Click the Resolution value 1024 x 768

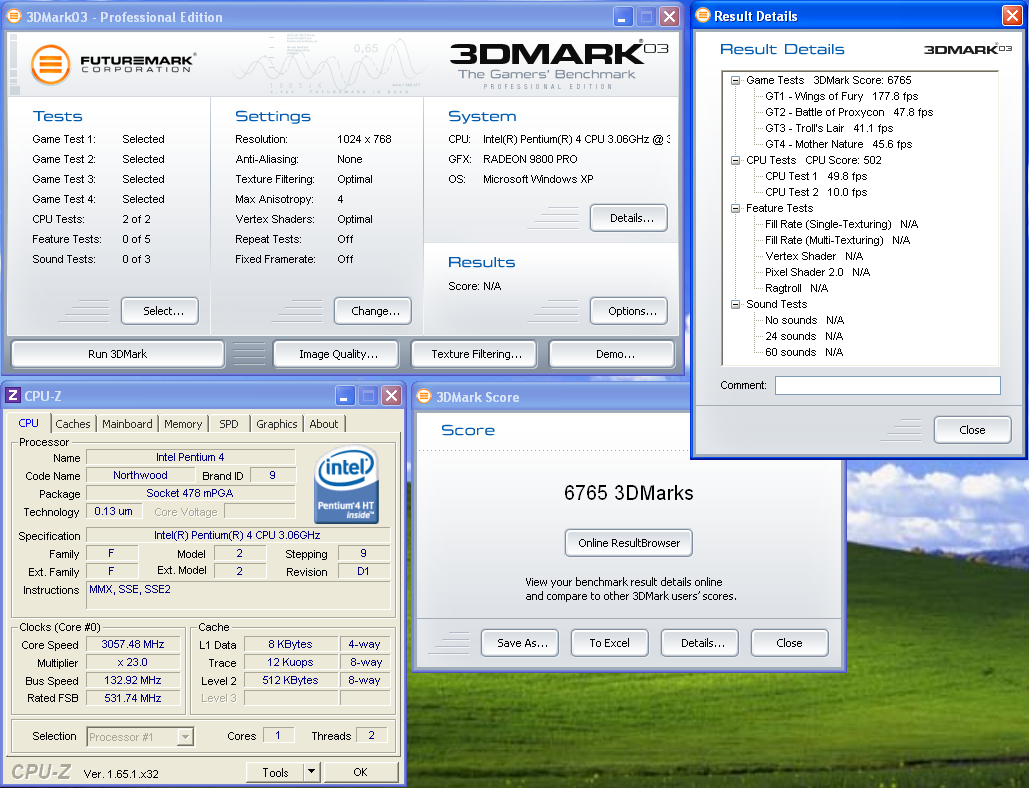point(364,139)
